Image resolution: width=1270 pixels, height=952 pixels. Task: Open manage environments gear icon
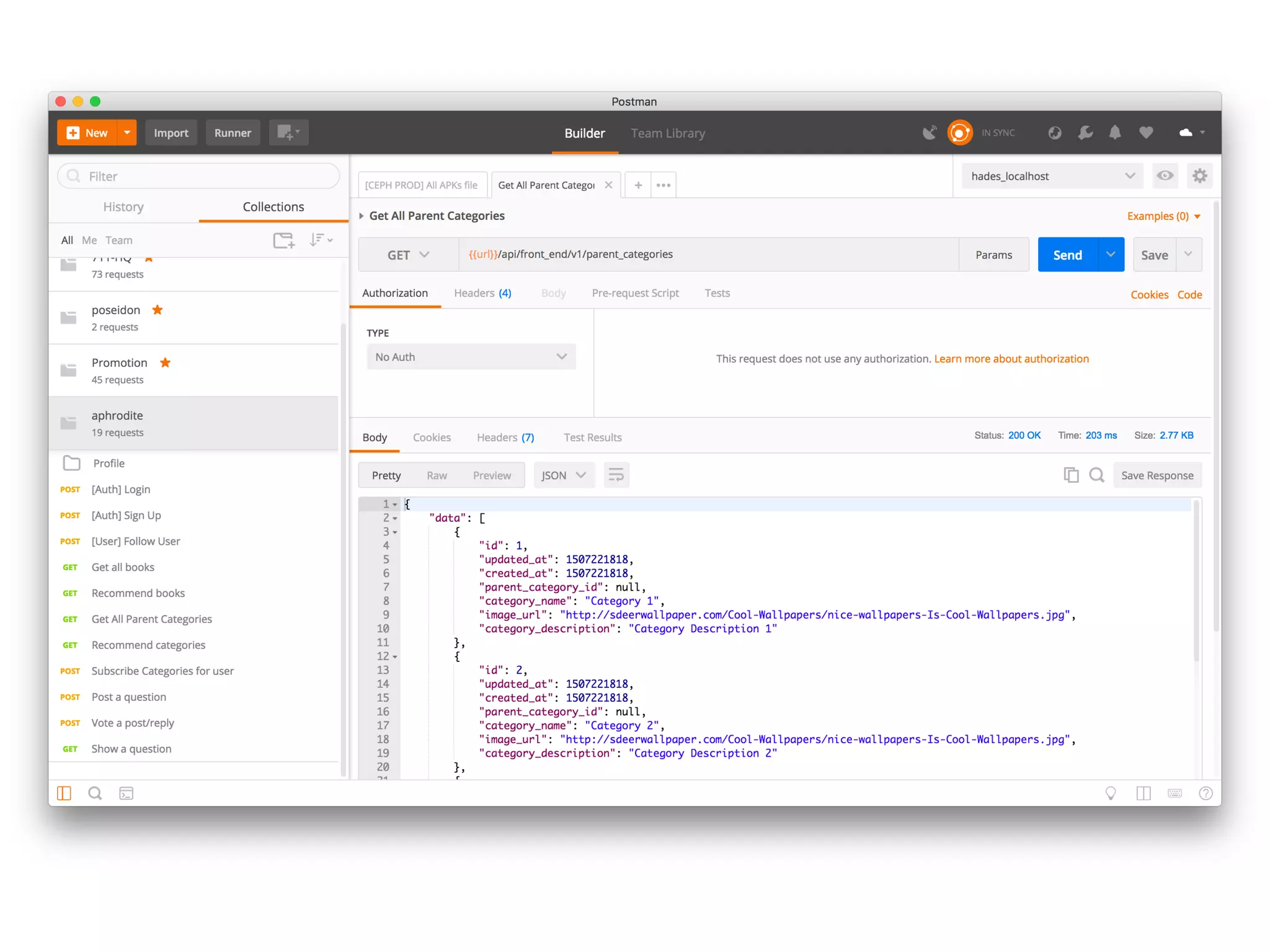(x=1199, y=176)
